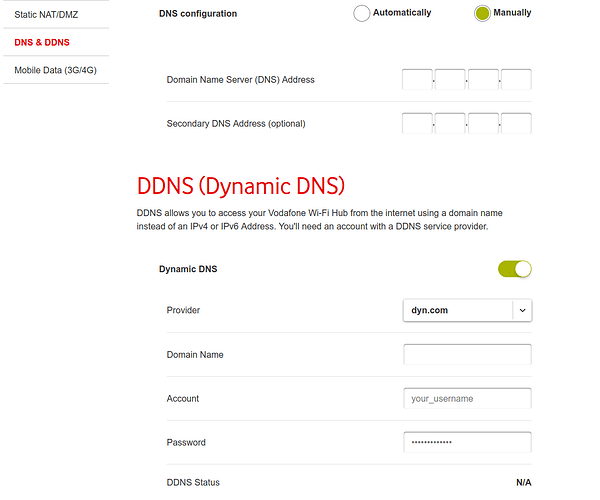Open the Static NAT/DMZ sidebar page

(45, 15)
